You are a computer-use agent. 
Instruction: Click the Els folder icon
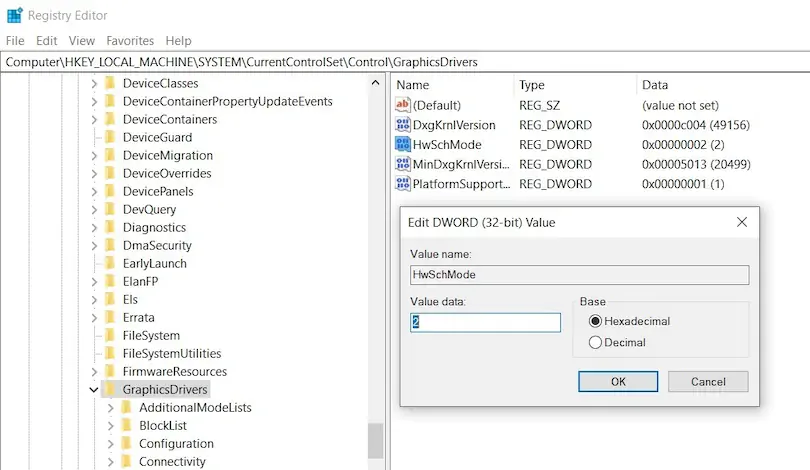click(x=110, y=300)
